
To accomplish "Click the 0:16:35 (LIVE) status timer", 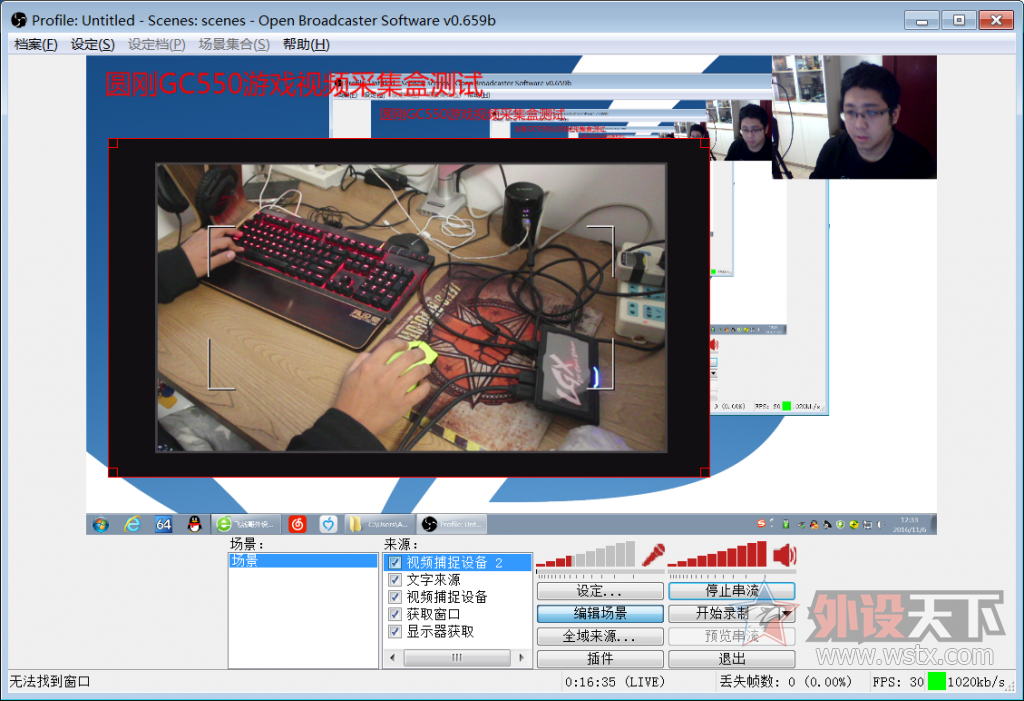I will coord(615,682).
